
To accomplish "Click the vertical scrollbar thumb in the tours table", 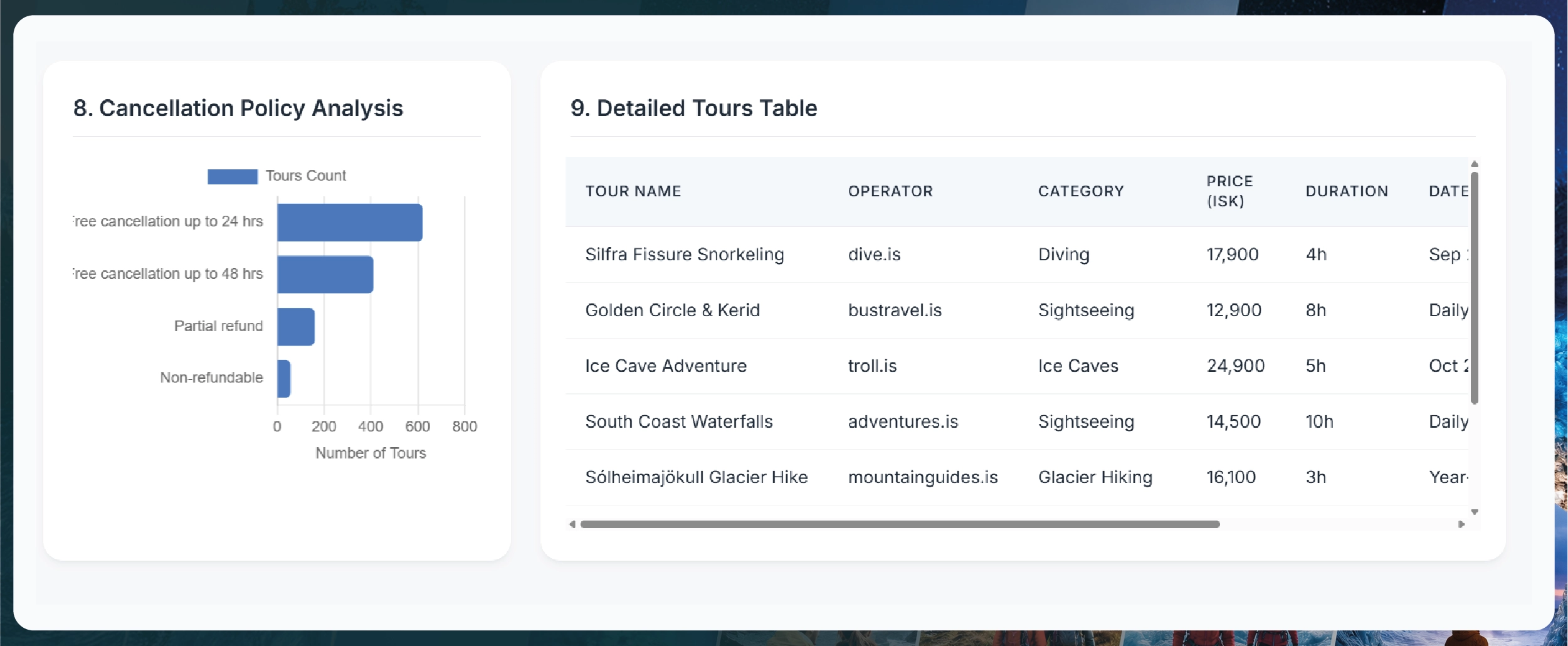I will [1475, 289].
